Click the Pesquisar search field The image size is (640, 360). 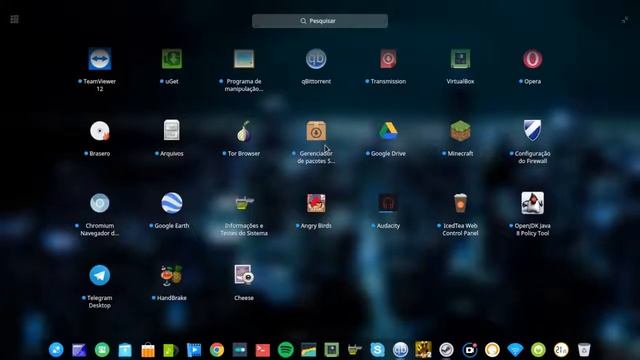click(x=320, y=21)
